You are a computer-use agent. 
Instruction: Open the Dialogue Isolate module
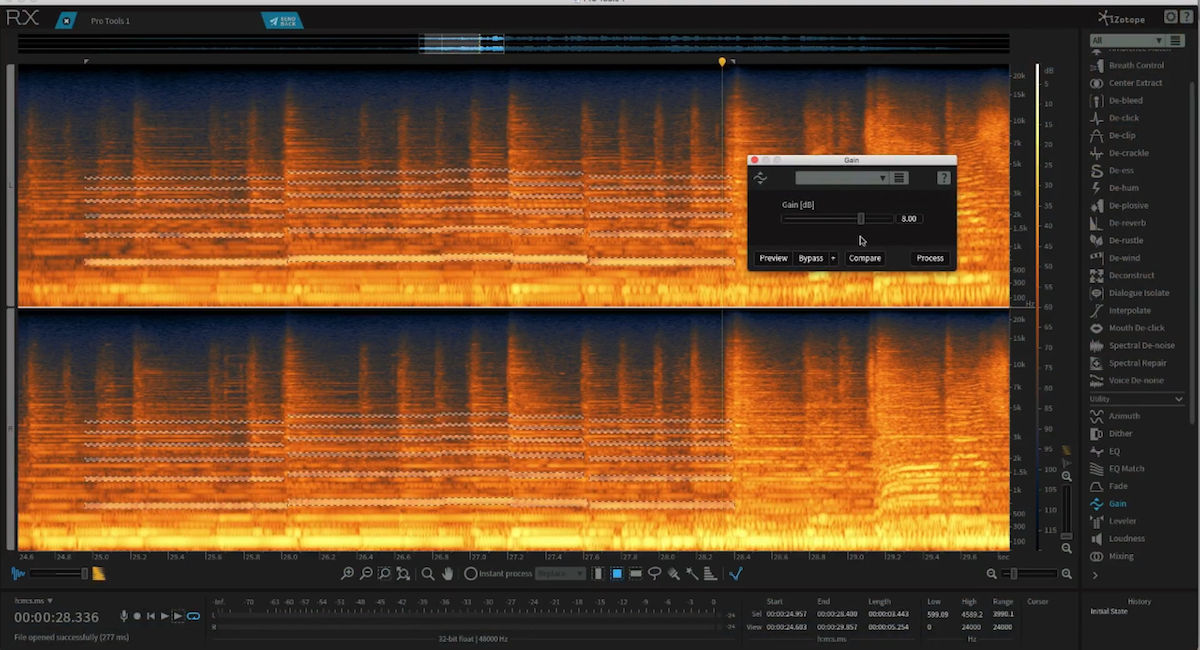(x=1138, y=293)
